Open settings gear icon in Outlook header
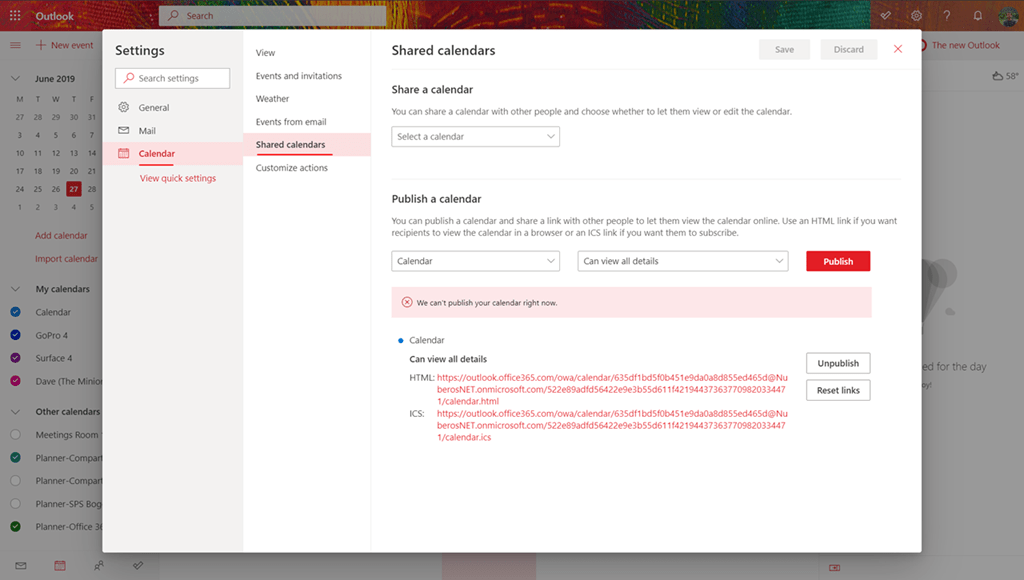This screenshot has height=580, width=1024. (916, 16)
